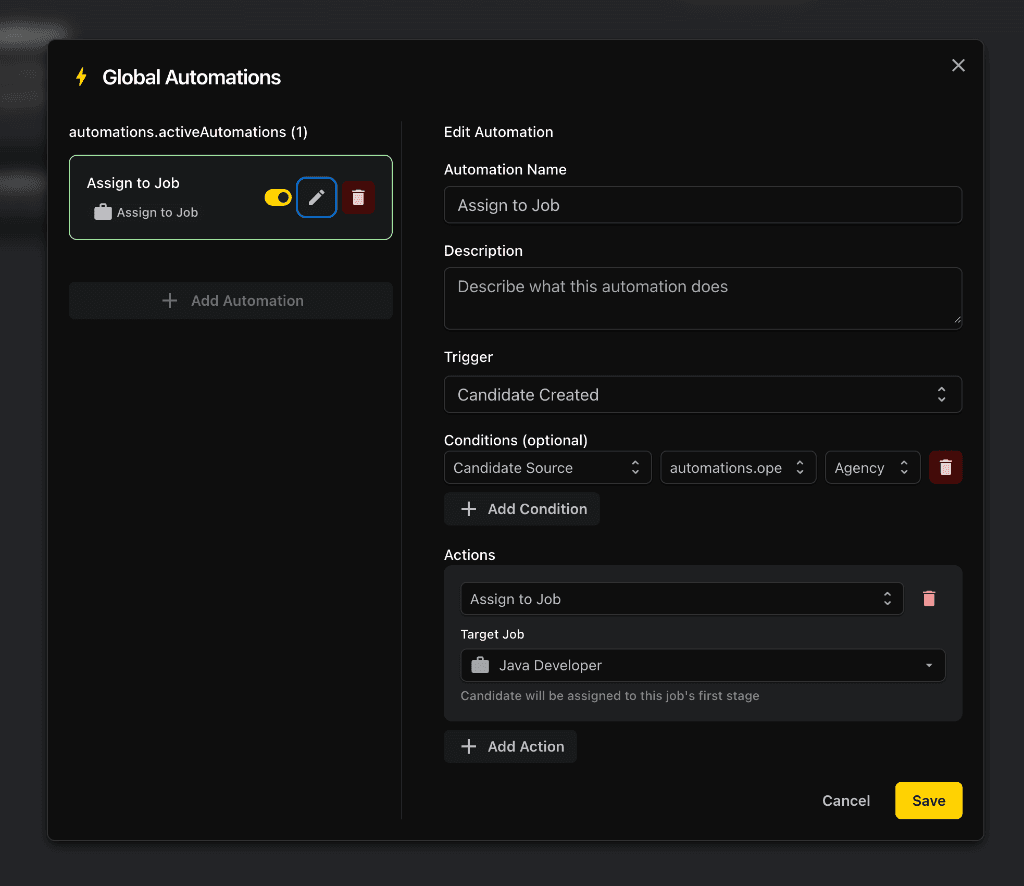Remove the Candidate Source condition with trash icon

(945, 467)
